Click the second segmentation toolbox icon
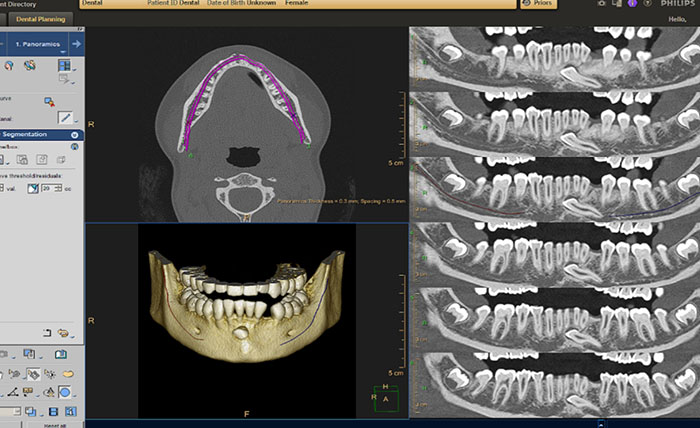 (x=22, y=159)
